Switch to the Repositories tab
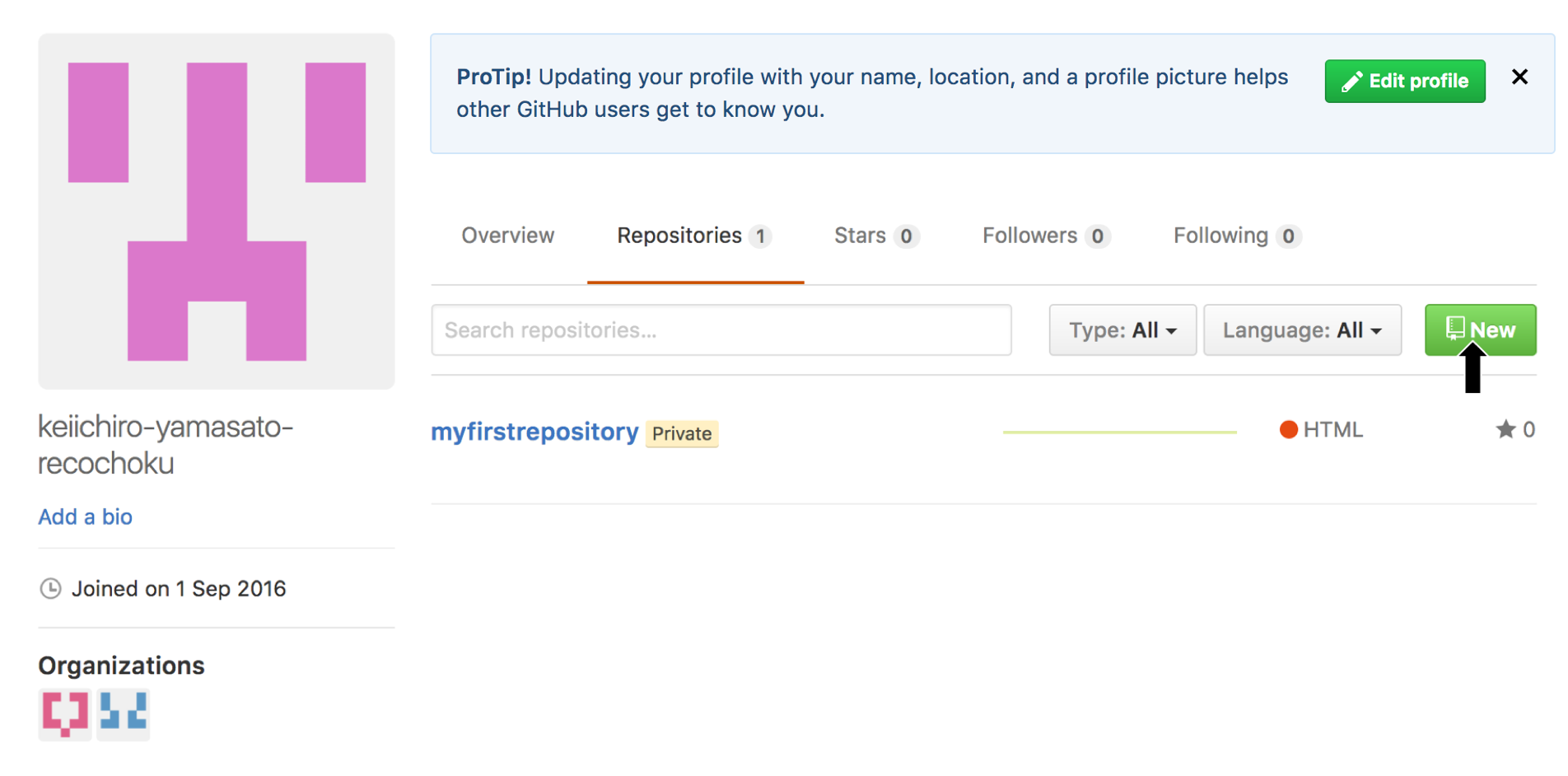 [x=693, y=236]
